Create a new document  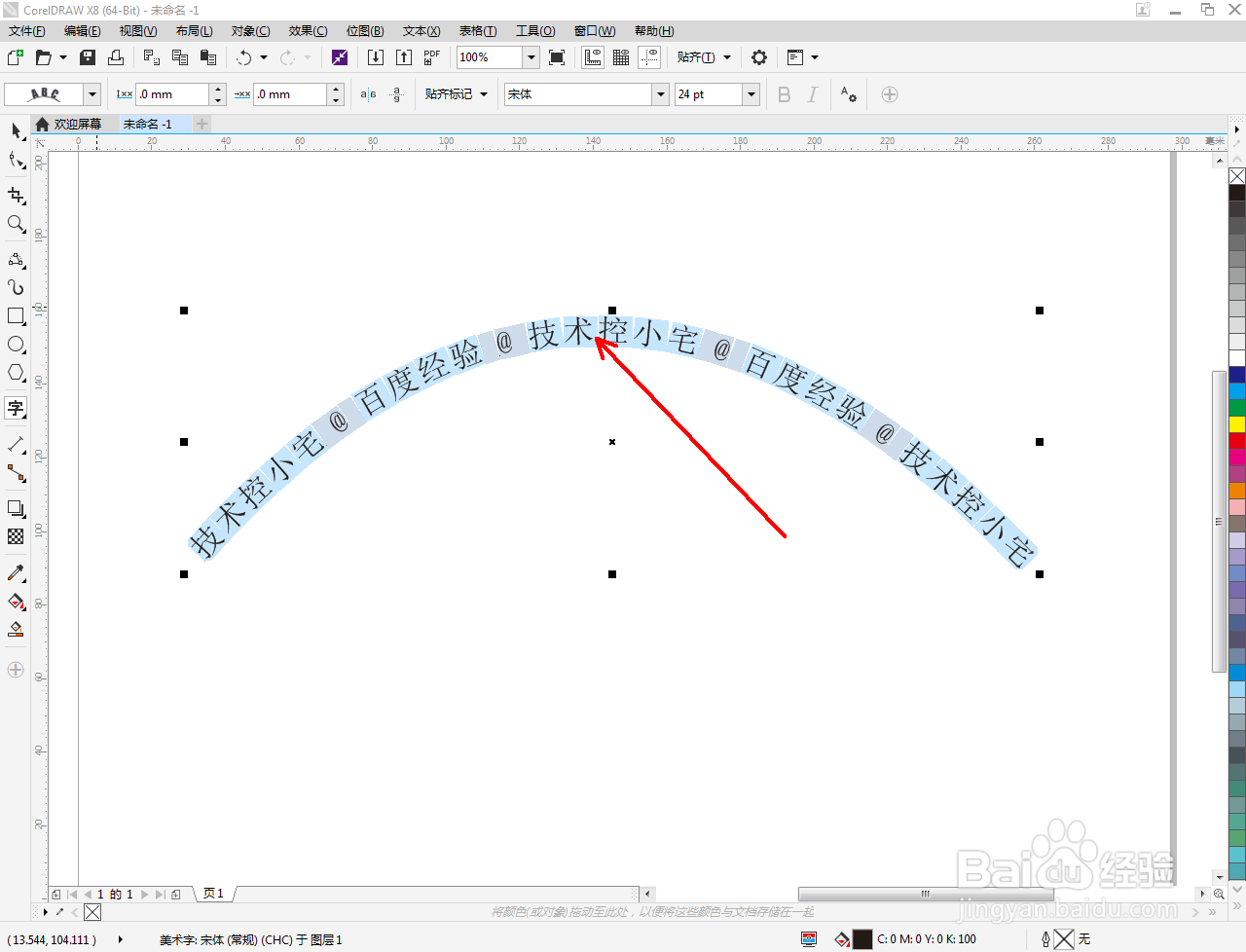[16, 57]
